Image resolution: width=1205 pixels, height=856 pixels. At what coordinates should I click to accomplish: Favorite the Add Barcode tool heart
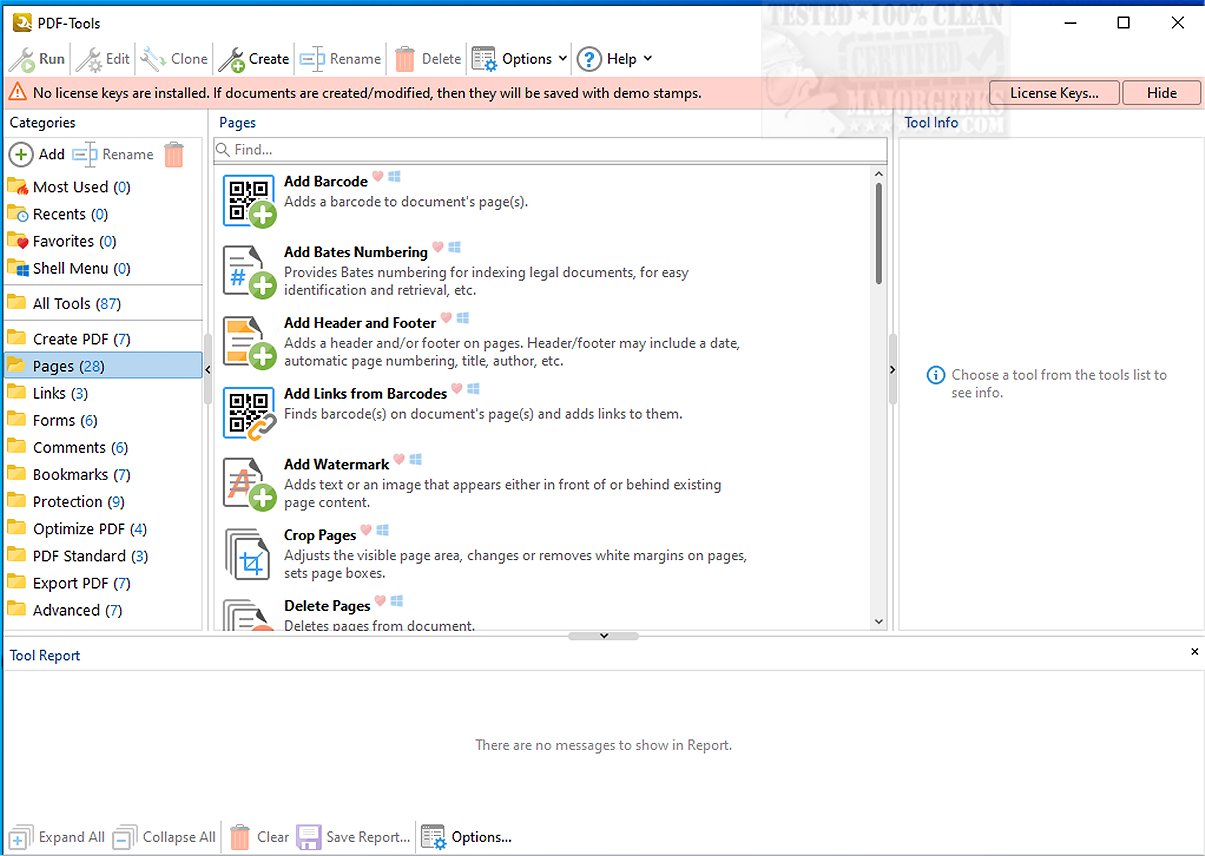point(378,177)
